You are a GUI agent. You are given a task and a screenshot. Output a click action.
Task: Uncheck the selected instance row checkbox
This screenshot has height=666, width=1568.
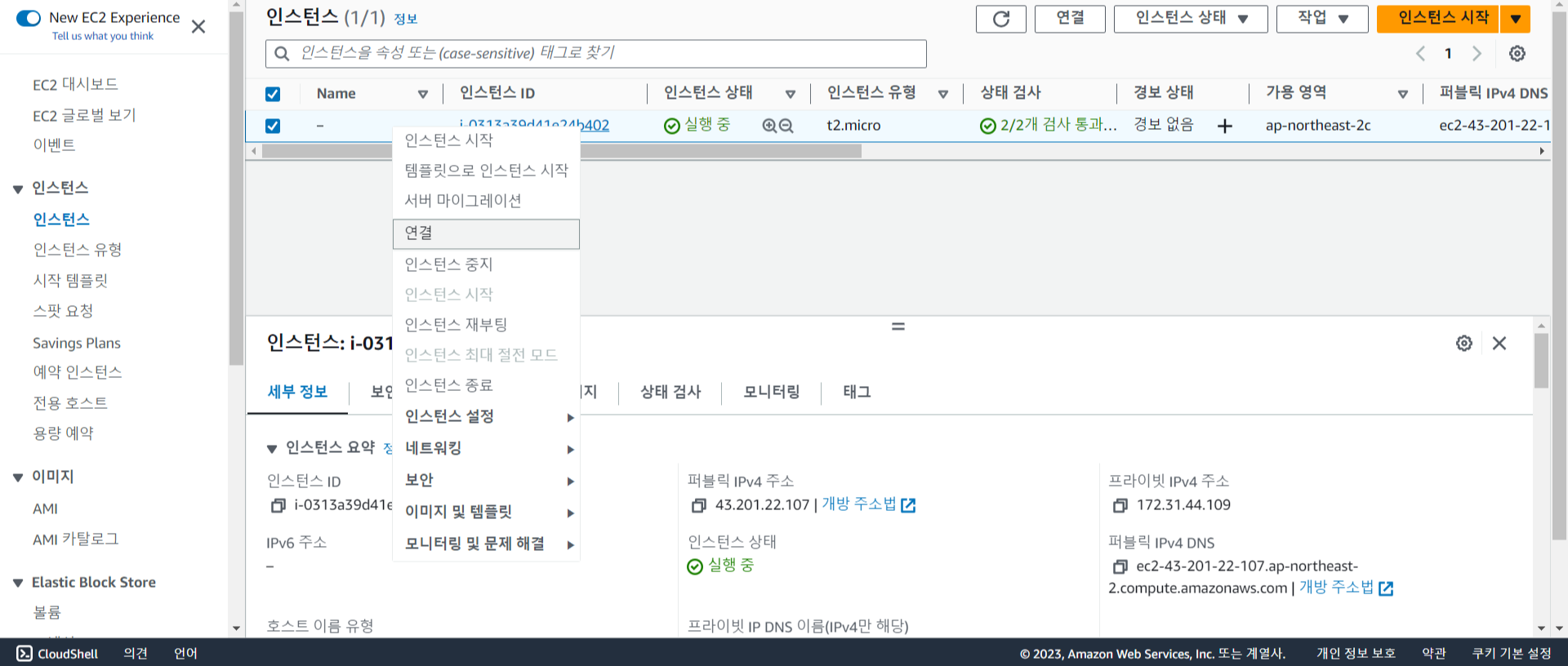pyautogui.click(x=273, y=126)
